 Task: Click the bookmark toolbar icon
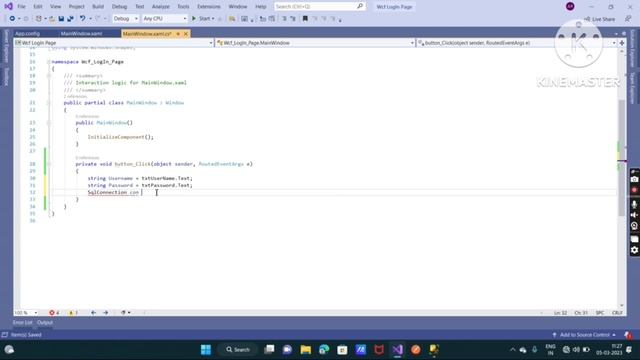305,18
